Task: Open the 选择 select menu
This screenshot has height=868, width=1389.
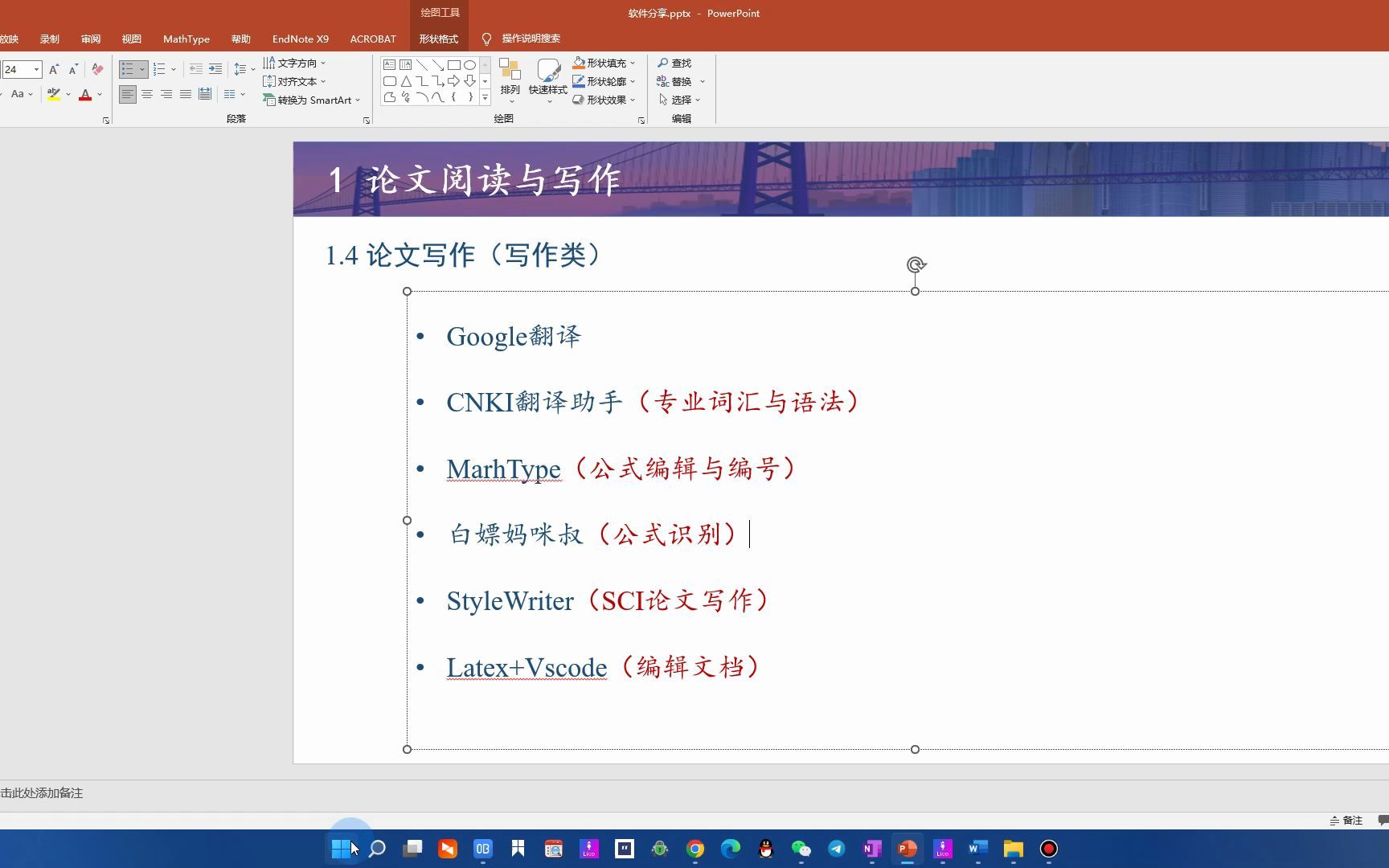Action: pos(679,100)
